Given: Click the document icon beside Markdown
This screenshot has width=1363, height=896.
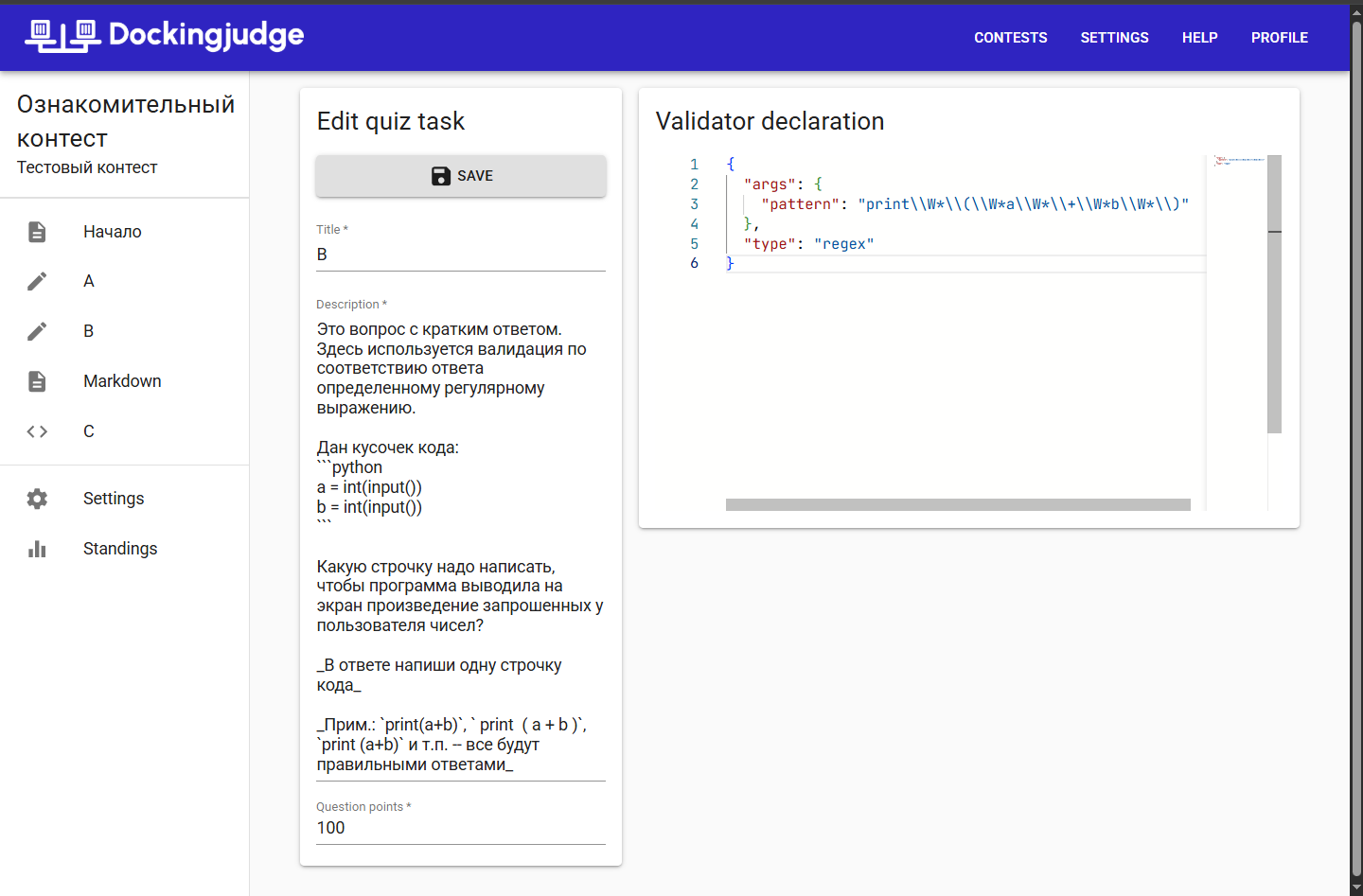Looking at the screenshot, I should [x=37, y=381].
